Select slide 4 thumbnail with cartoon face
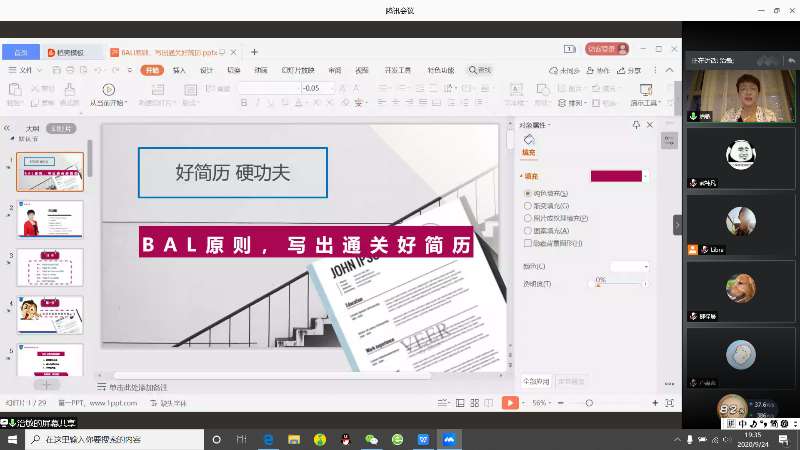 tap(50, 315)
